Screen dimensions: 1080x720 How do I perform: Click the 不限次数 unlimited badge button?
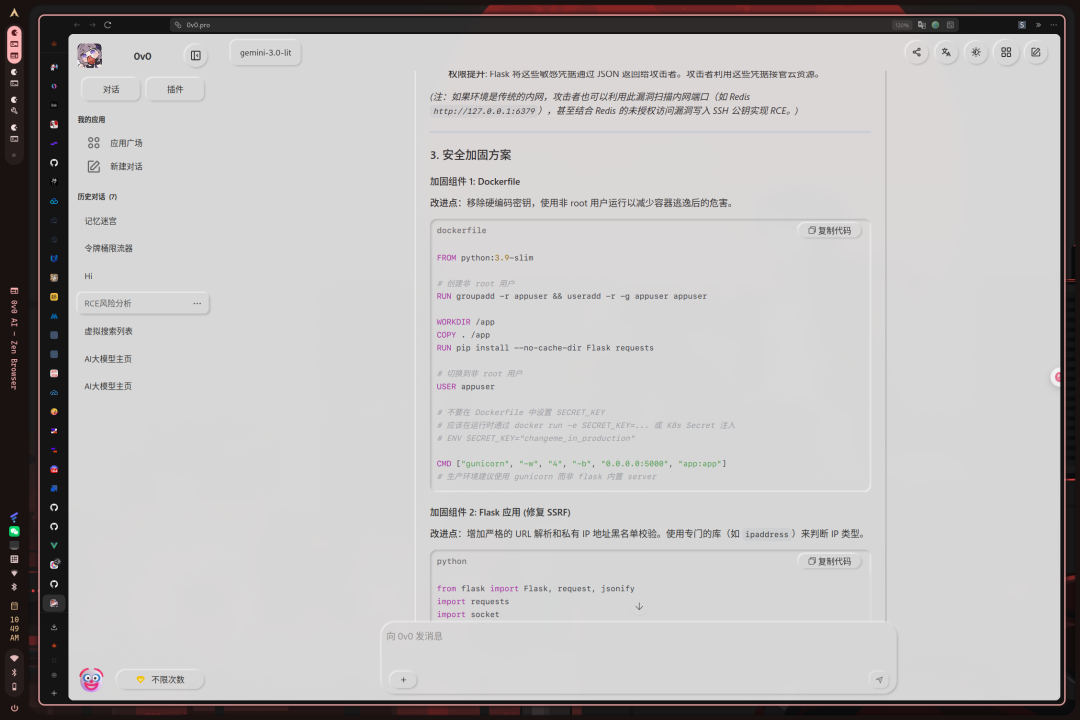coord(160,679)
